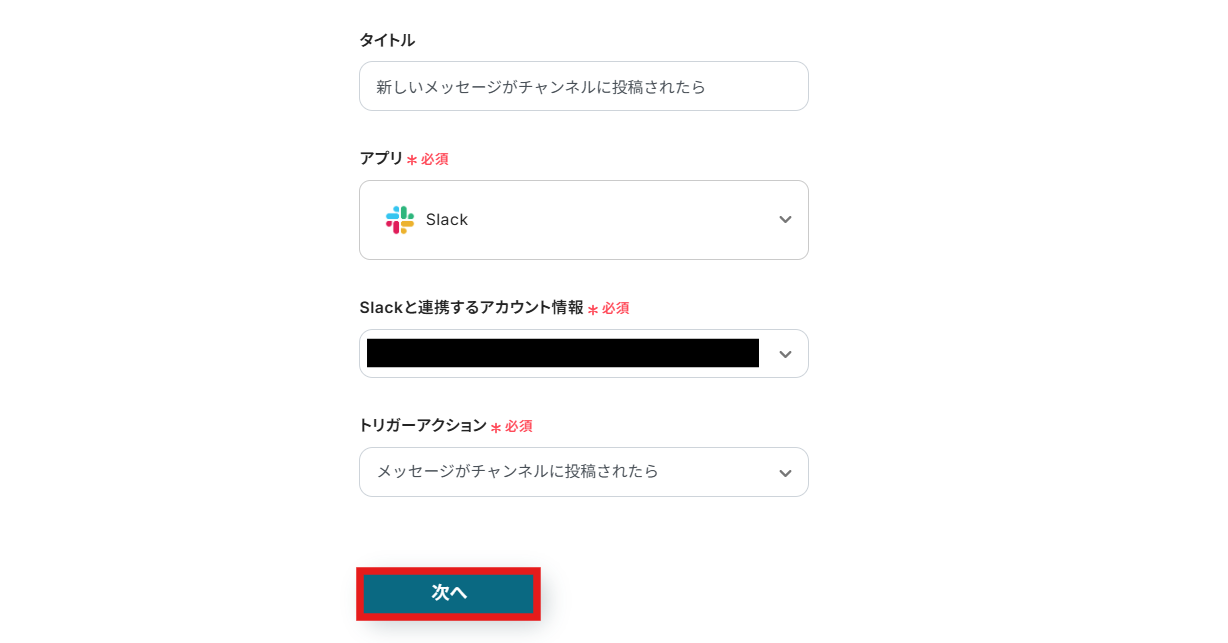This screenshot has width=1228, height=643.
Task: Click the 必須 tag beside アプリ
Action: [x=434, y=159]
